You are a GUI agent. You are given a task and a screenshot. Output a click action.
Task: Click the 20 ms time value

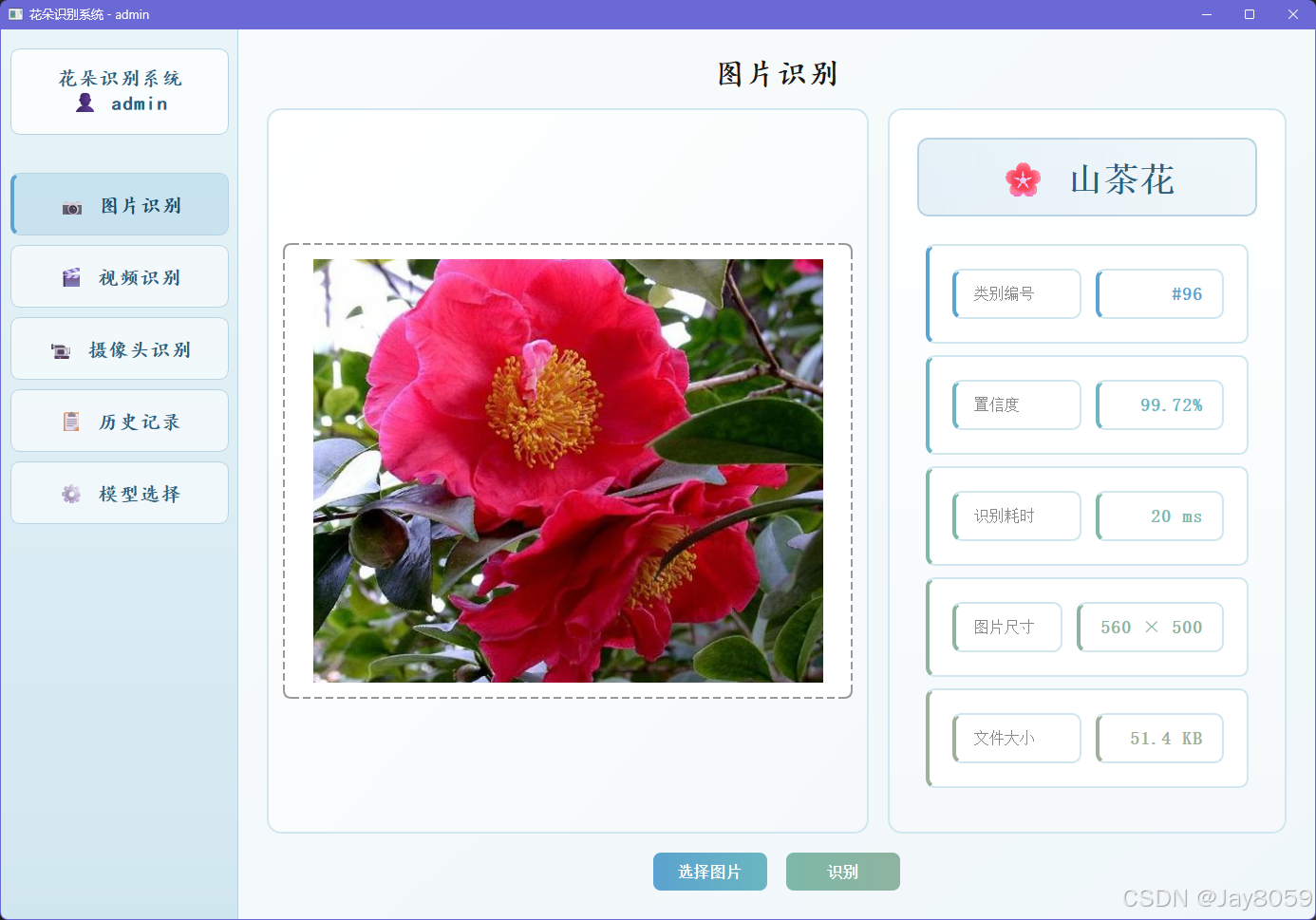[1176, 516]
